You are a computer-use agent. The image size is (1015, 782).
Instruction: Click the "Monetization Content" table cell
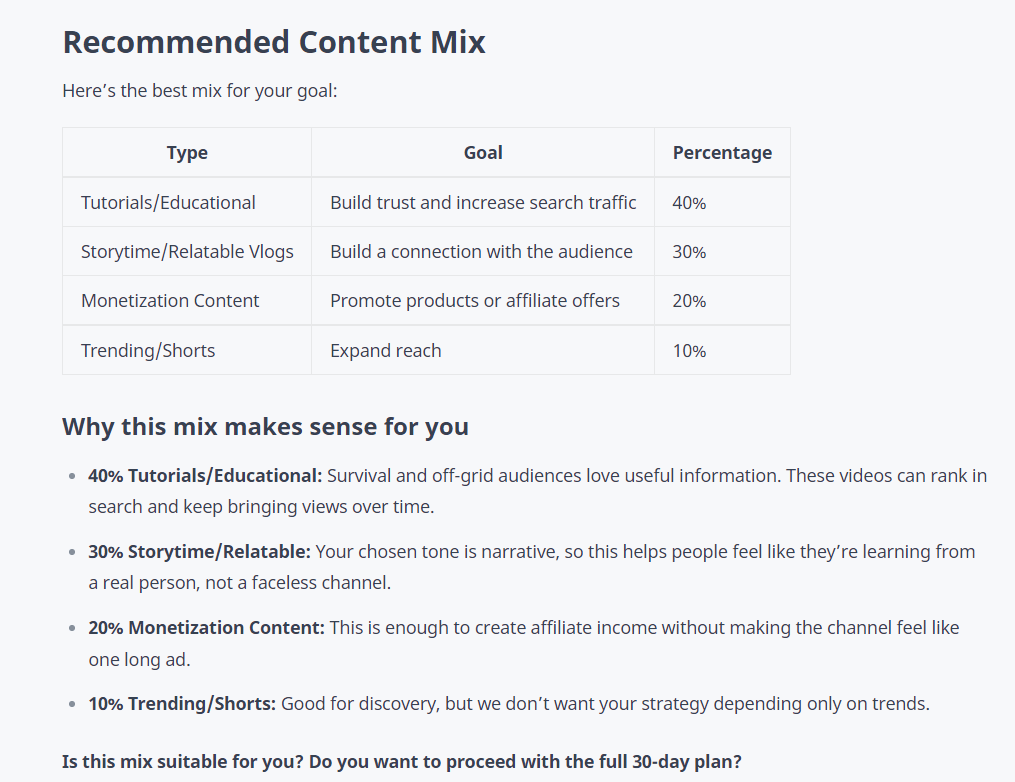(170, 301)
